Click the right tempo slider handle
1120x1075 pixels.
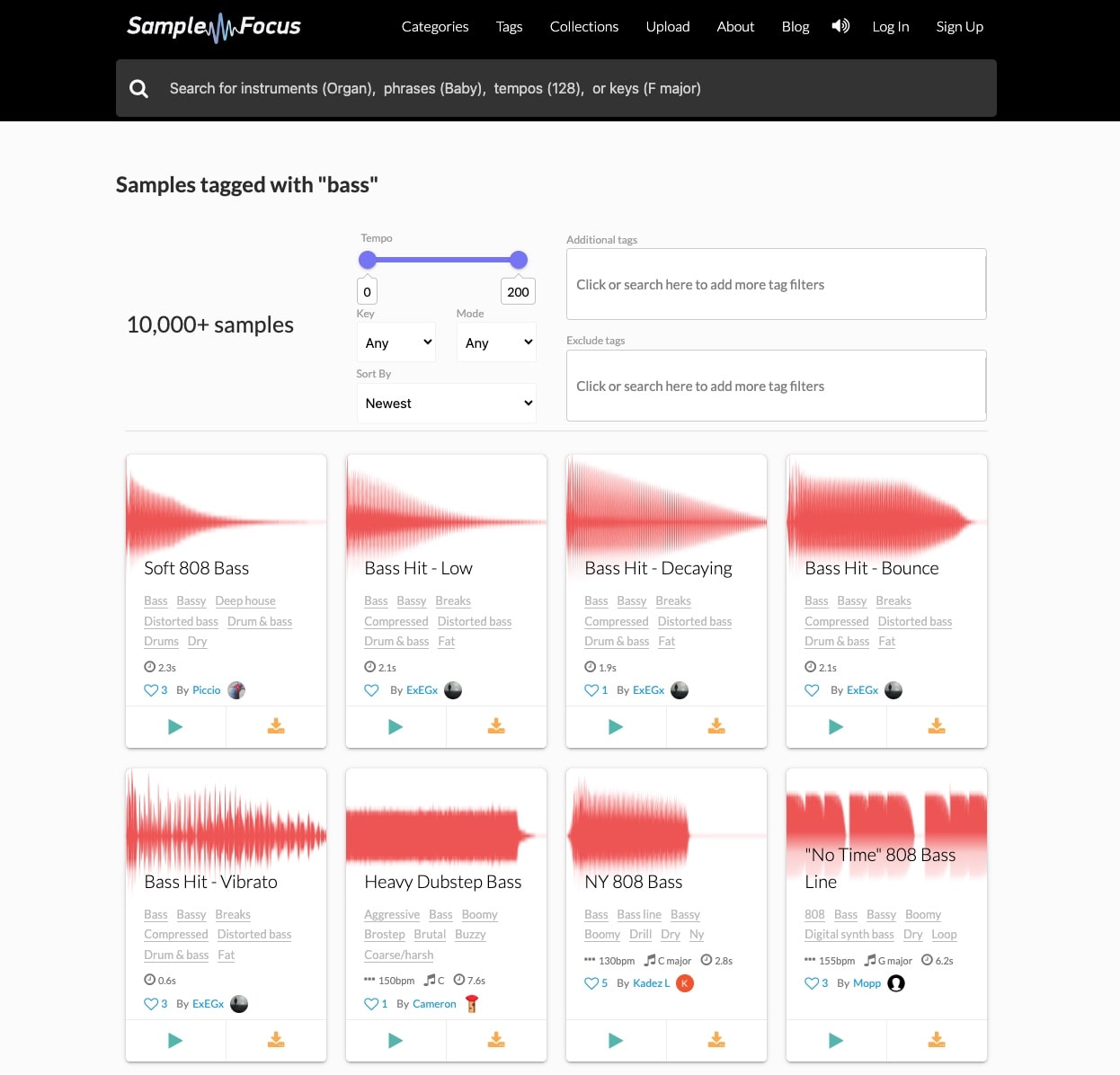519,260
